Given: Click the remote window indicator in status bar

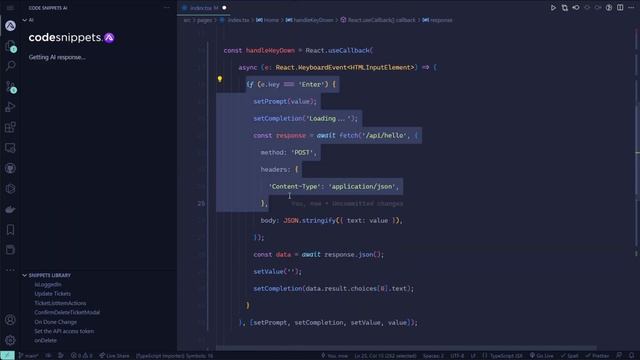Looking at the screenshot, I should click(7, 356).
